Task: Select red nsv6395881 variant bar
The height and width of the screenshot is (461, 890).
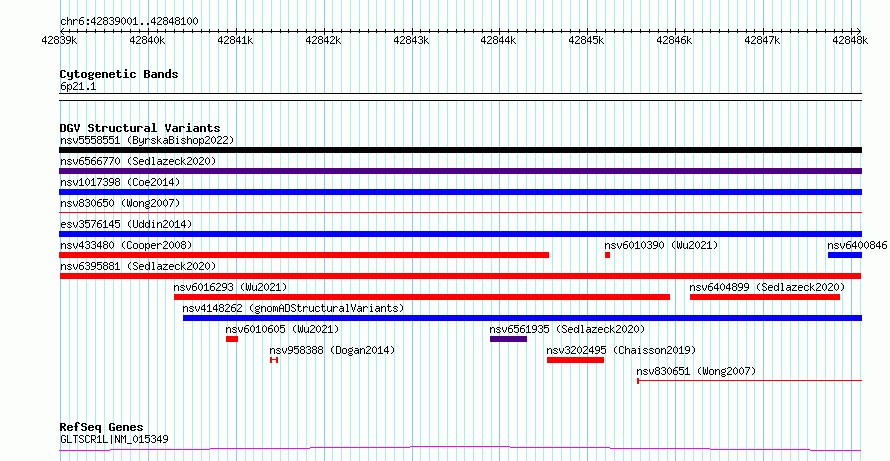Action: point(460,276)
